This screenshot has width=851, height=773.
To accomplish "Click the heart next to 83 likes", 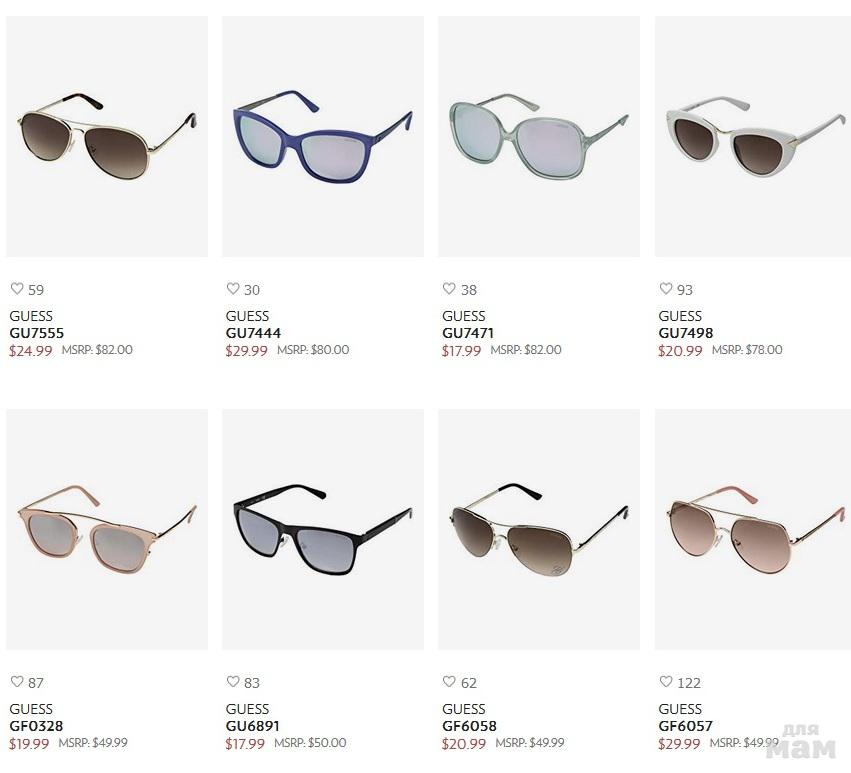I will [x=233, y=681].
